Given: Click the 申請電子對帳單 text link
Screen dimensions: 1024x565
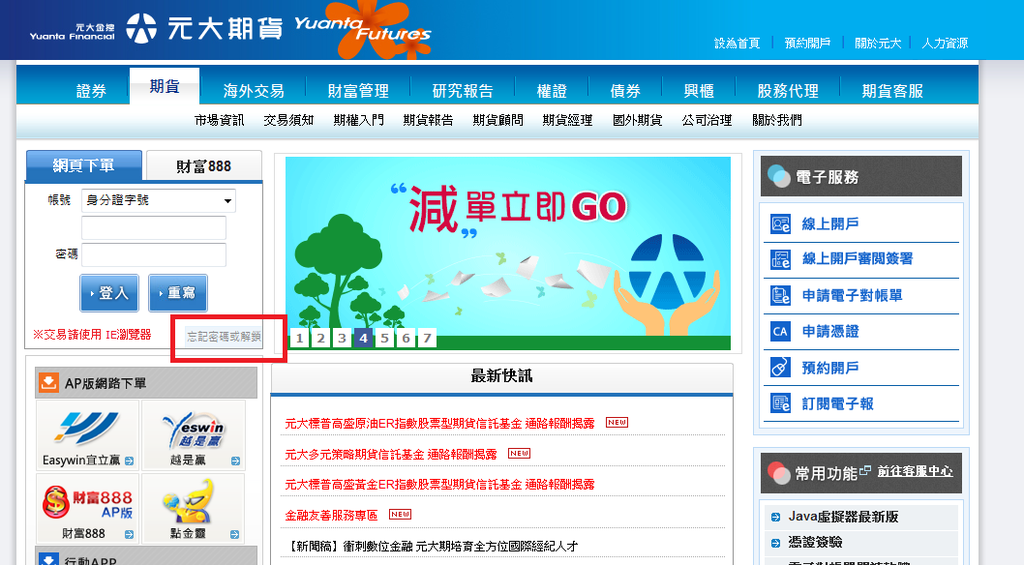Looking at the screenshot, I should pos(852,295).
